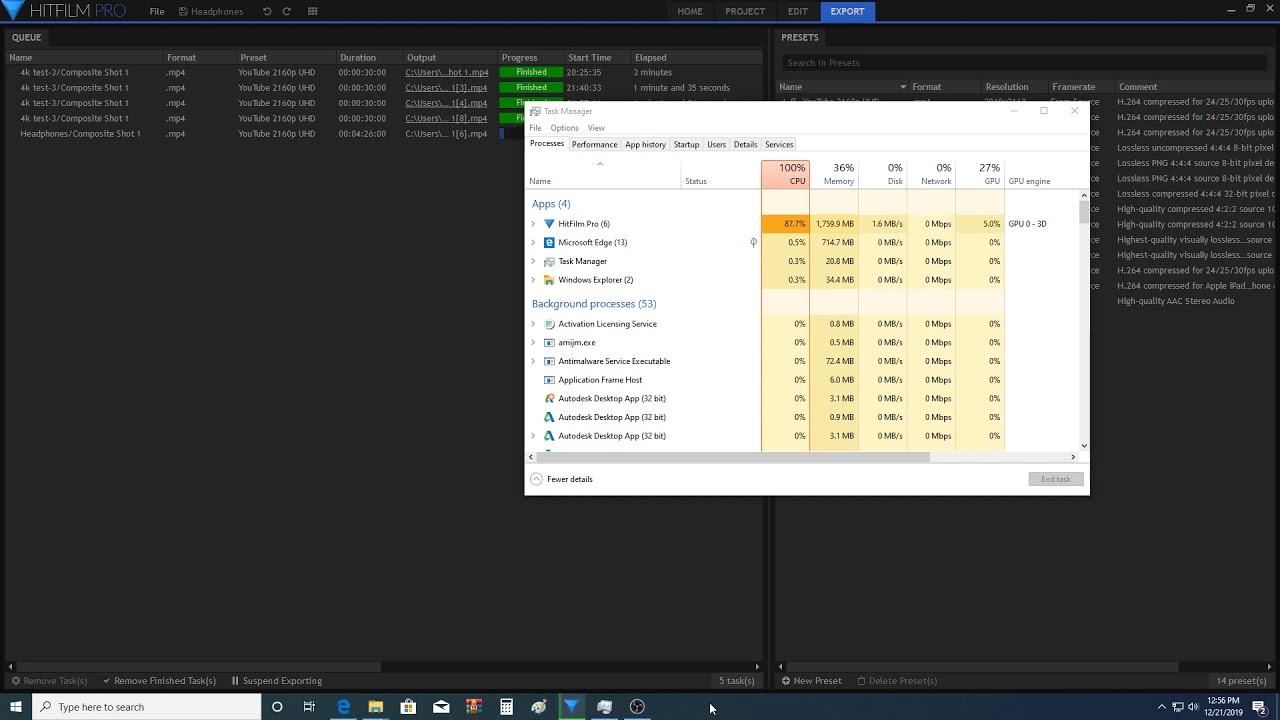Collapse Task Manager with Fewer details

(x=561, y=479)
